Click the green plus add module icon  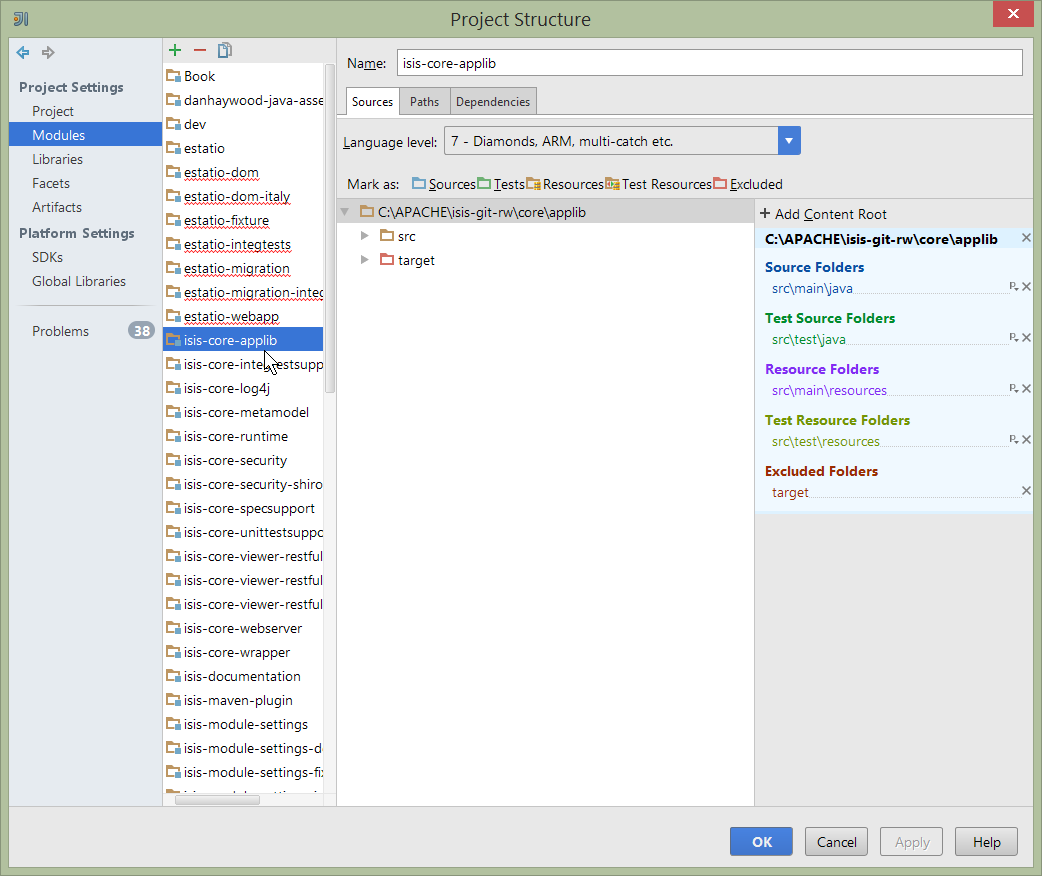(175, 50)
